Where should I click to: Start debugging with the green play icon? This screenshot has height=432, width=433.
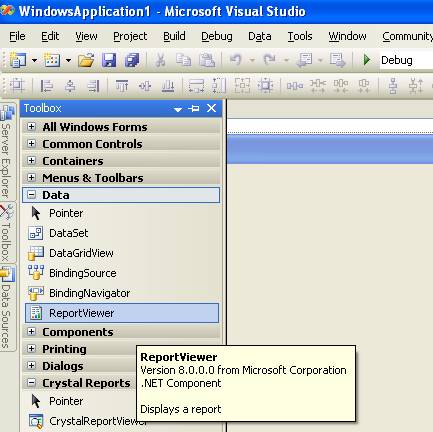click(x=367, y=60)
